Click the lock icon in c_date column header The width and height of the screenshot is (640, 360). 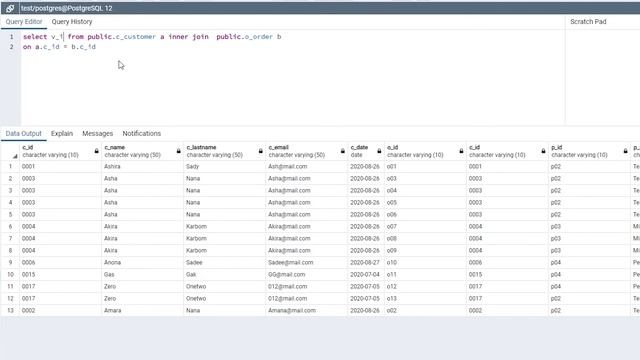tap(379, 151)
